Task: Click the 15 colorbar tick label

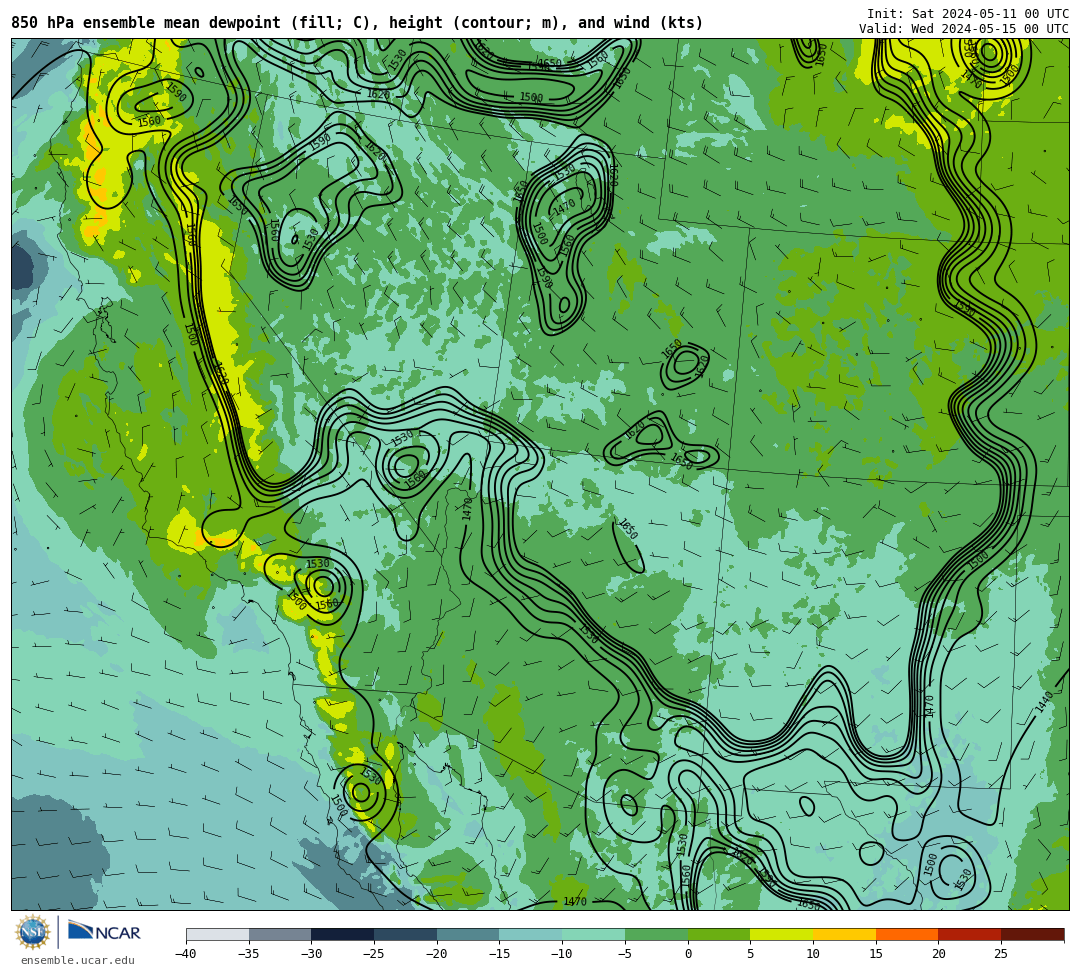Action: pos(875,954)
